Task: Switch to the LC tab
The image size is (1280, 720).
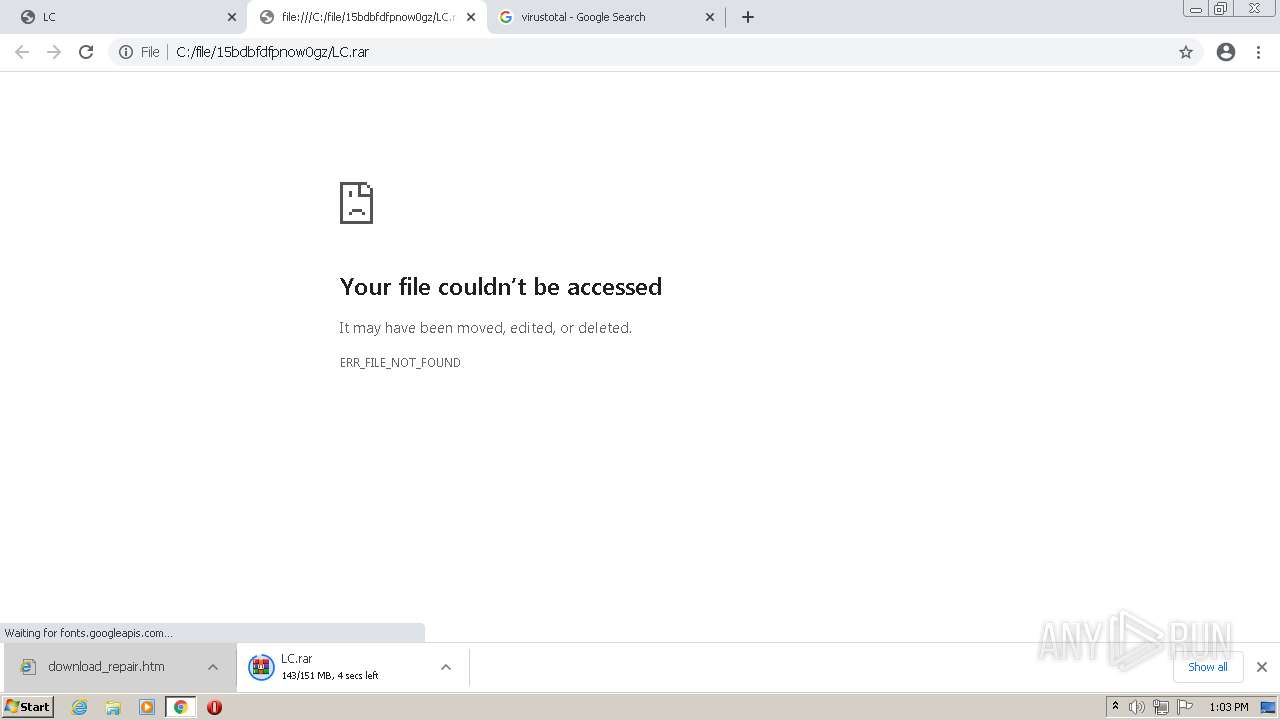Action: click(x=123, y=17)
